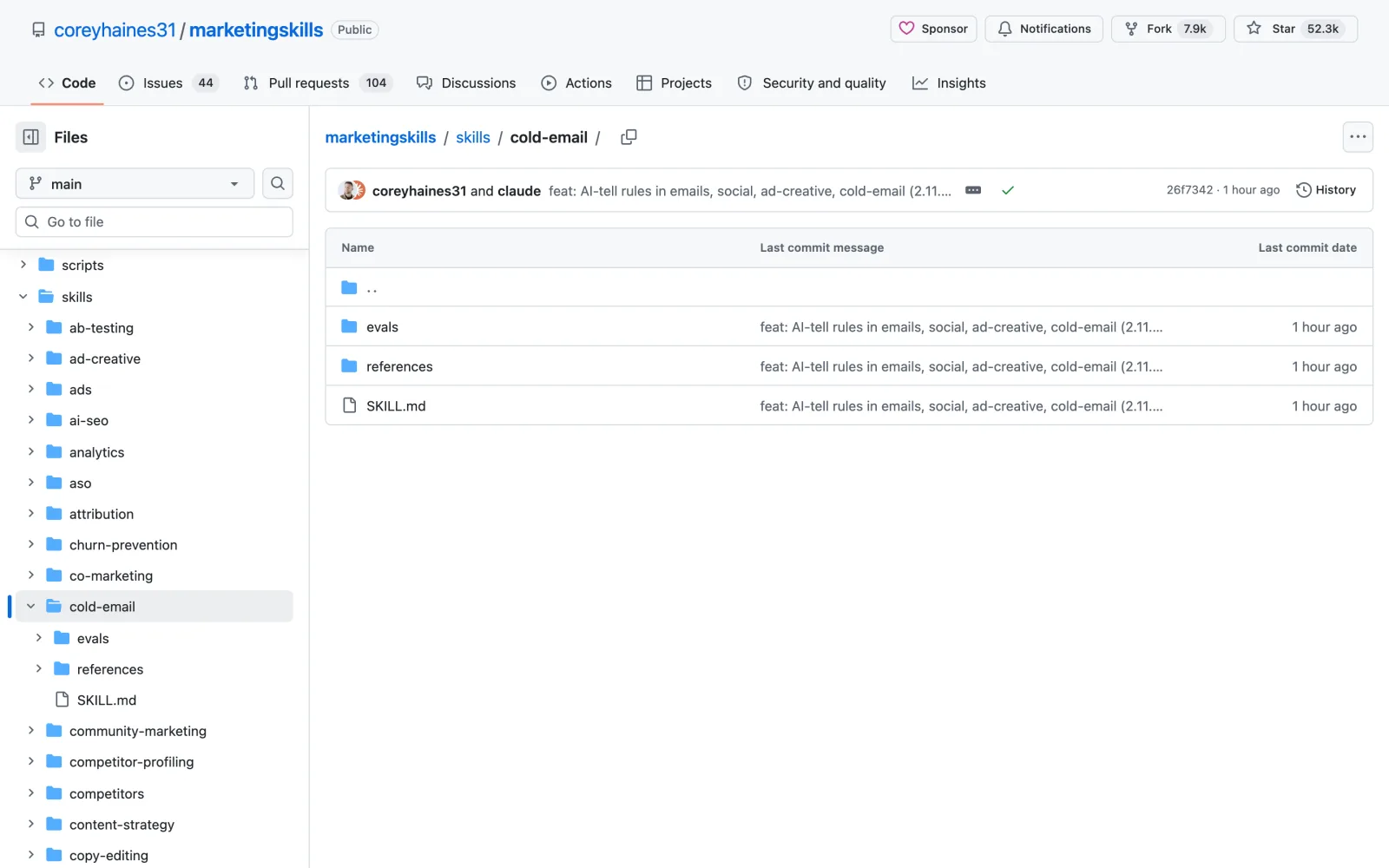Open the main branch dropdown
Viewport: 1389px width, 868px height.
coord(135,183)
